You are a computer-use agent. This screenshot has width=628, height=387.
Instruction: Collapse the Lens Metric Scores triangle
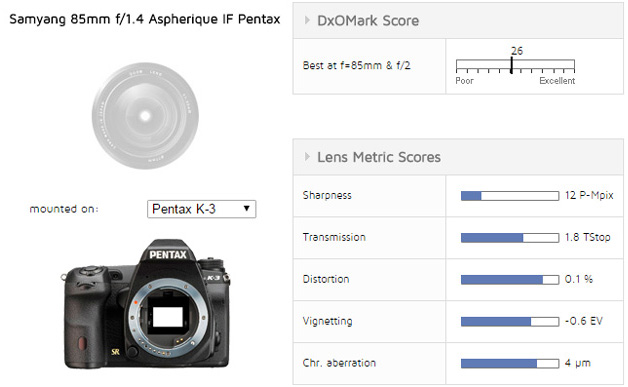tap(307, 157)
